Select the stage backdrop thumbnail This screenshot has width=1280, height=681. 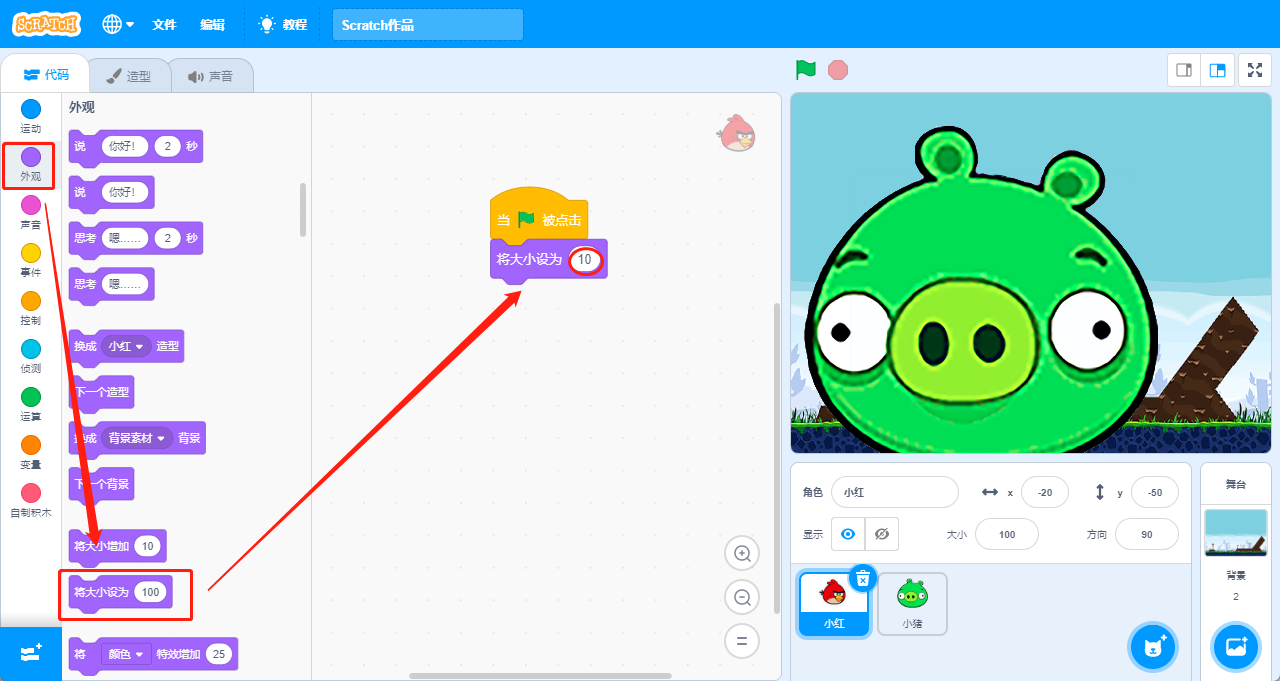coord(1236,533)
